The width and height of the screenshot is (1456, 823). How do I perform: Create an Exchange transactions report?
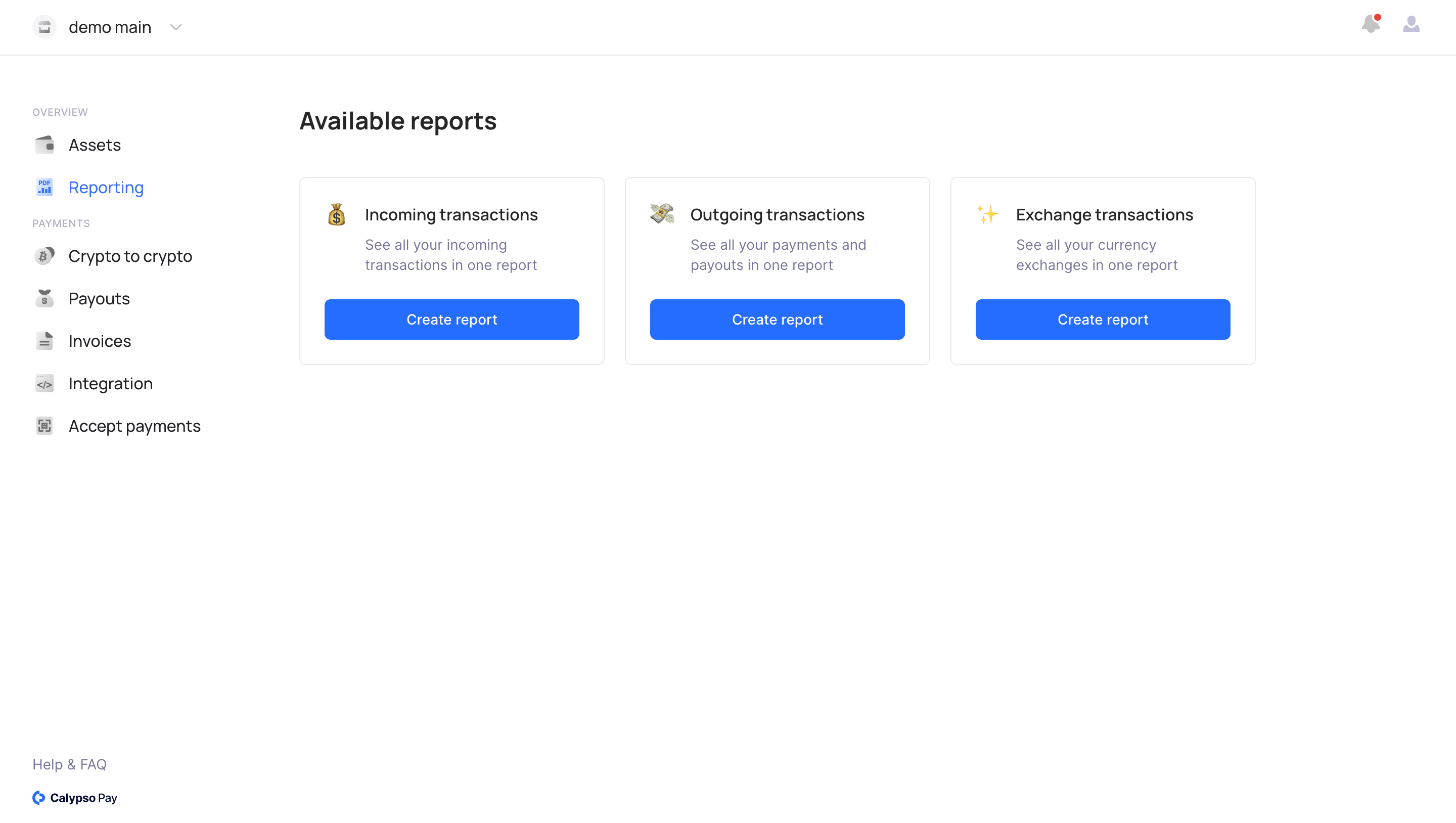(x=1102, y=319)
